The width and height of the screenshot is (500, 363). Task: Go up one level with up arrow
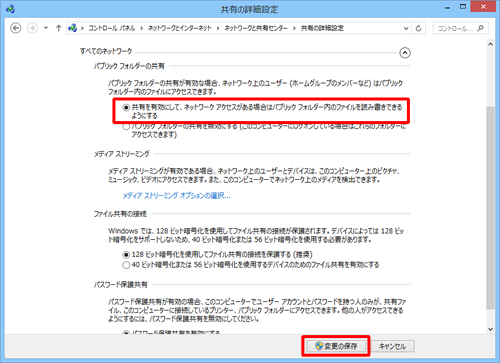pyautogui.click(x=59, y=28)
